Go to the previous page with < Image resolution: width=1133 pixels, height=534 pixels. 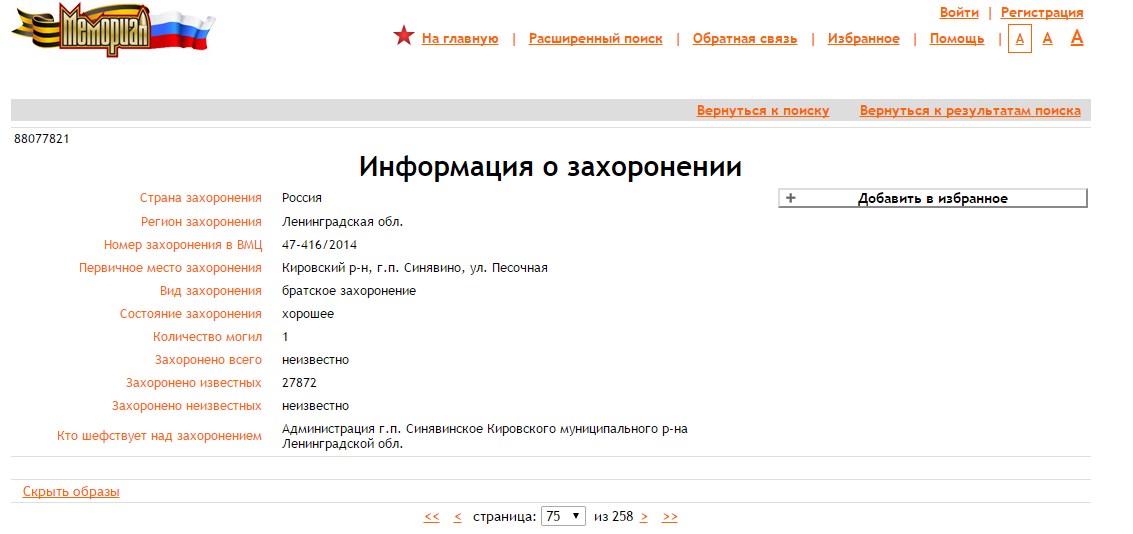(457, 517)
